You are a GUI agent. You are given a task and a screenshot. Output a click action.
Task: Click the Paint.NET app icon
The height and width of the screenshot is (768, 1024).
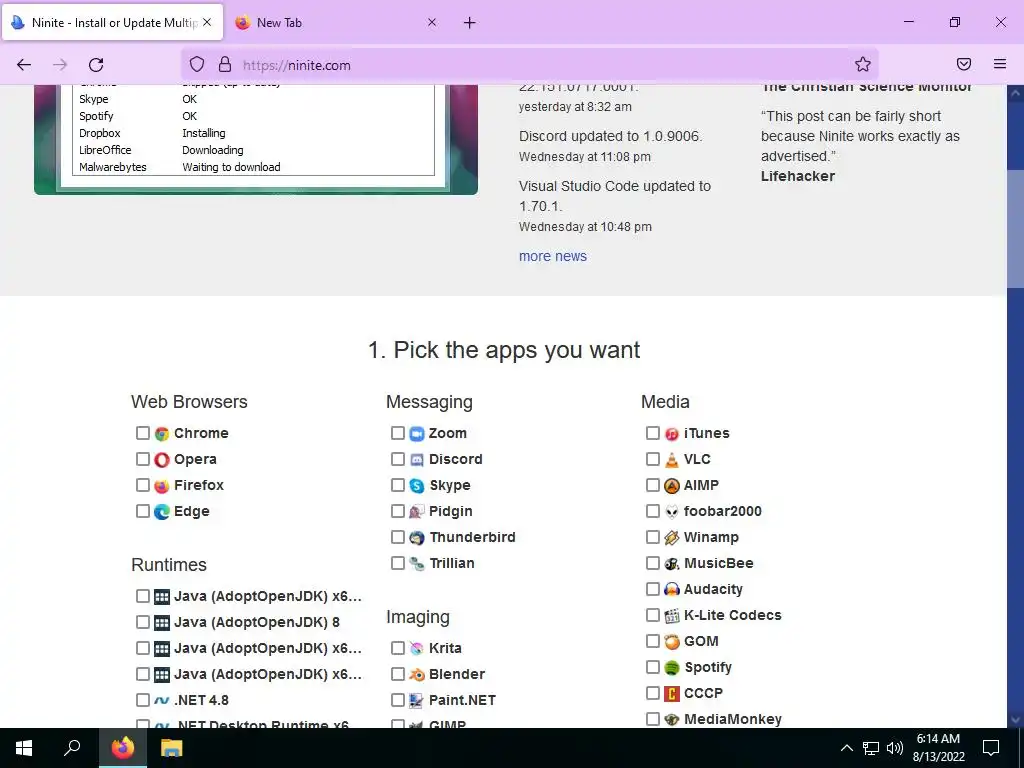pyautogui.click(x=417, y=701)
